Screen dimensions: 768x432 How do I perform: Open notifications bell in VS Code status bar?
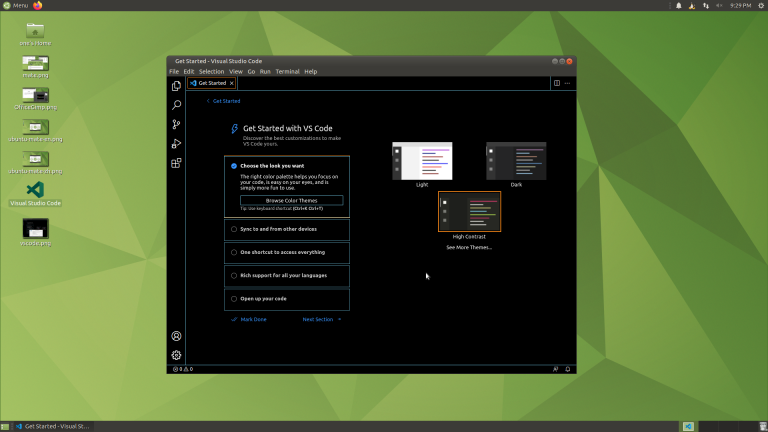coord(568,369)
